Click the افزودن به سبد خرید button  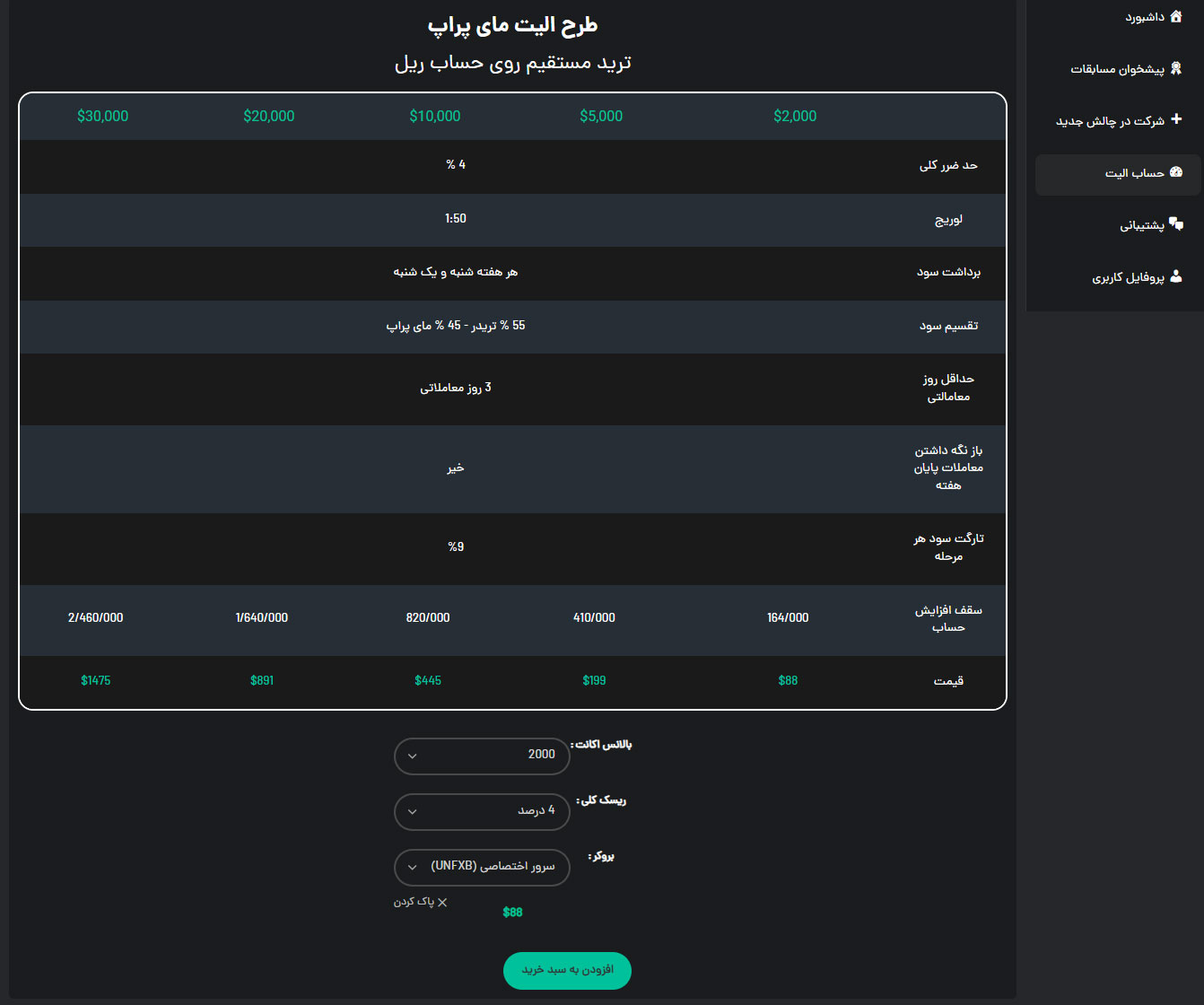pyautogui.click(x=567, y=970)
